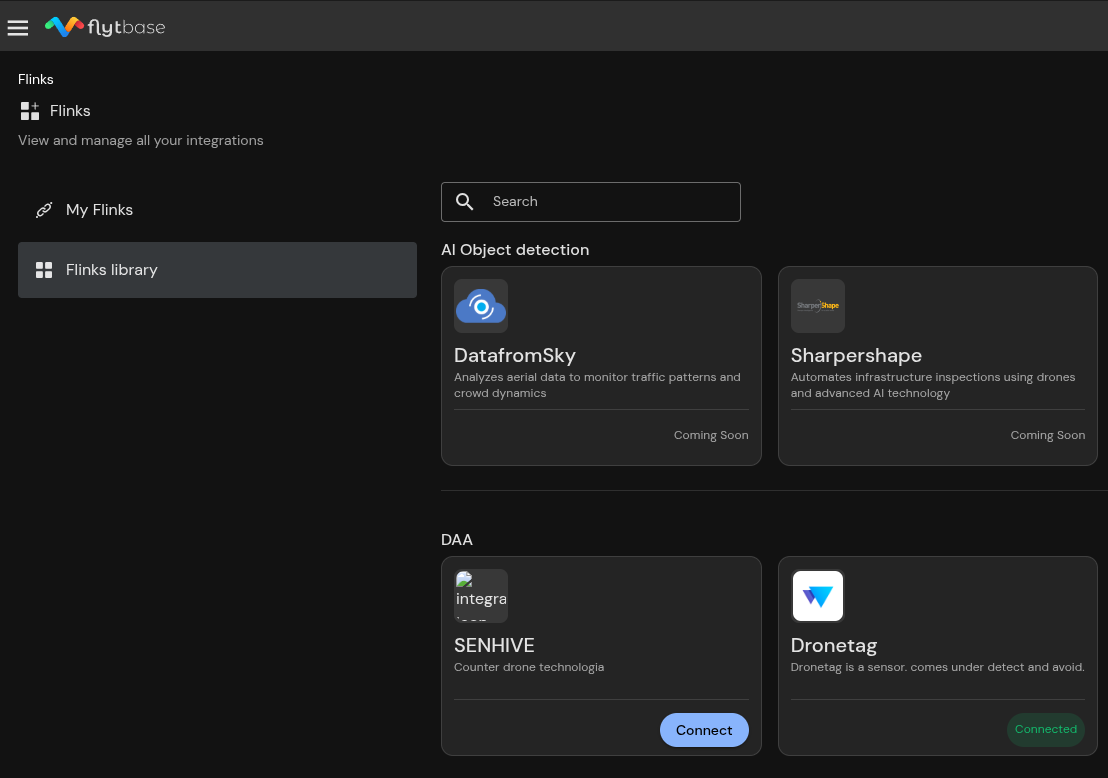
Task: Click the Flinks grid-plus icon in header
Action: click(30, 111)
